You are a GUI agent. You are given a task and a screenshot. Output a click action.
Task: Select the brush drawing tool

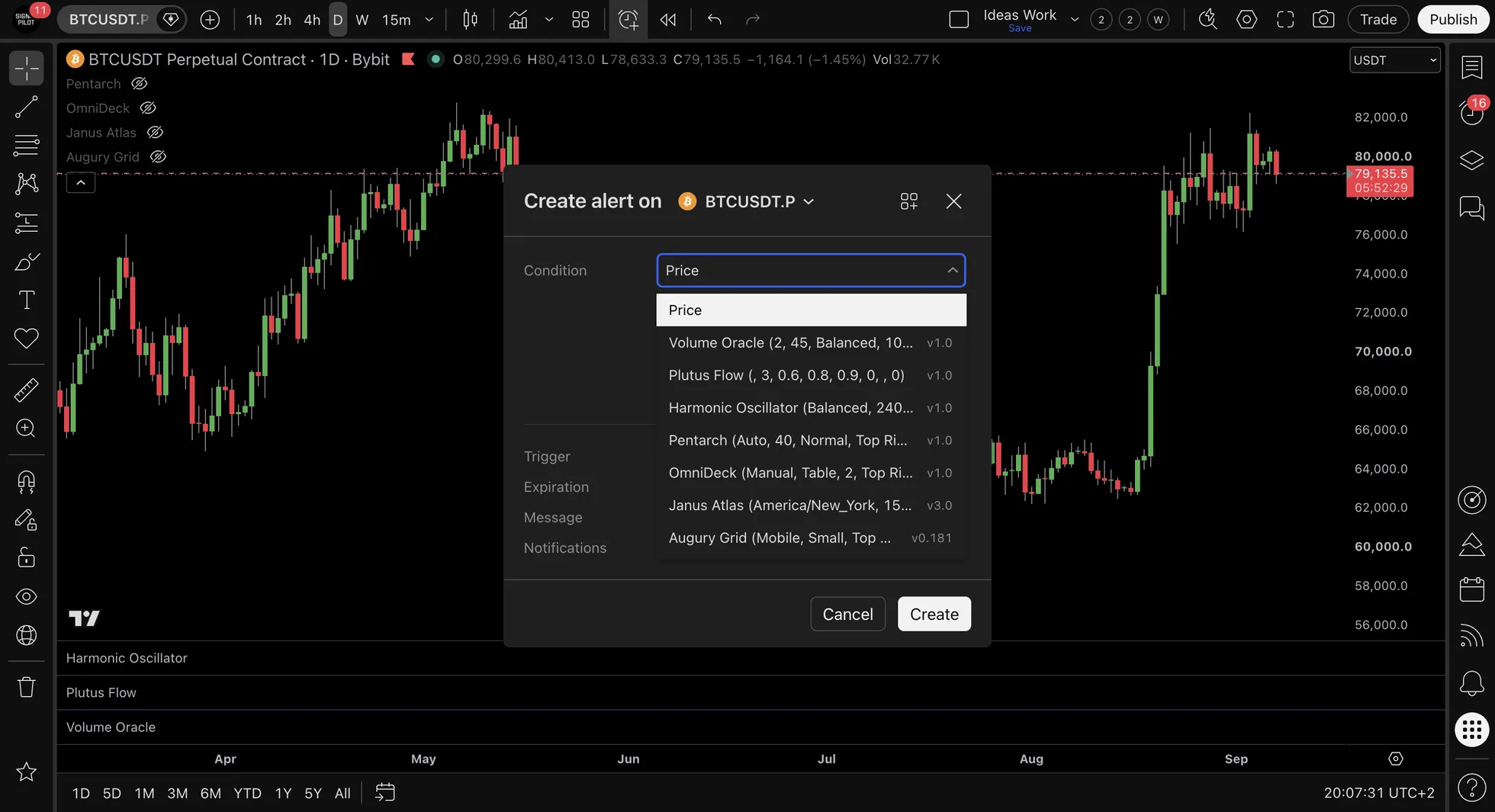pyautogui.click(x=27, y=262)
